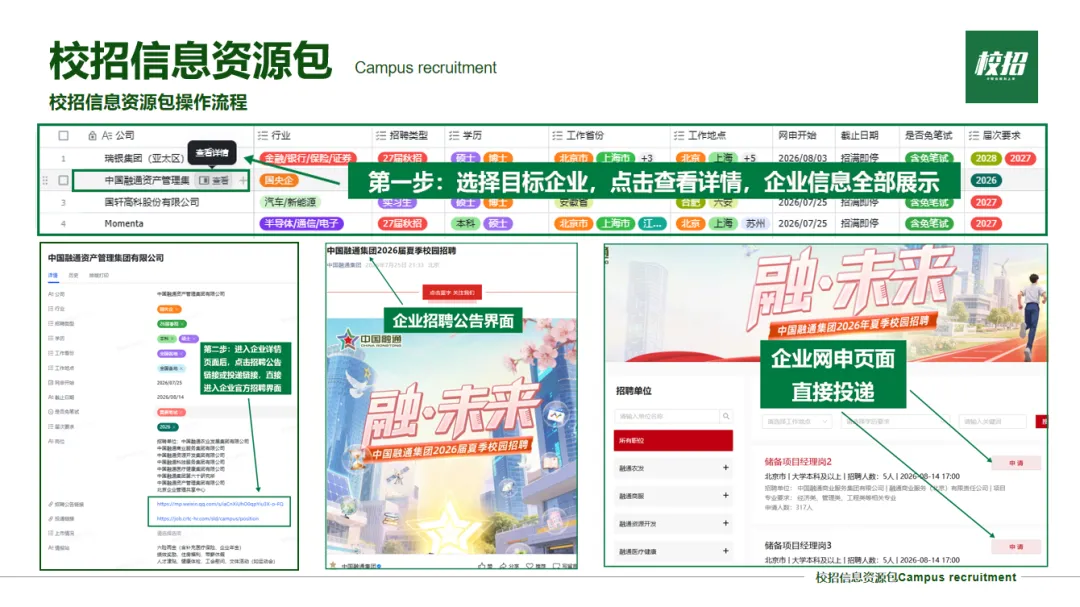1080x607 pixels.
Task: Click the red follow banner in announcement page
Action: tap(452, 293)
